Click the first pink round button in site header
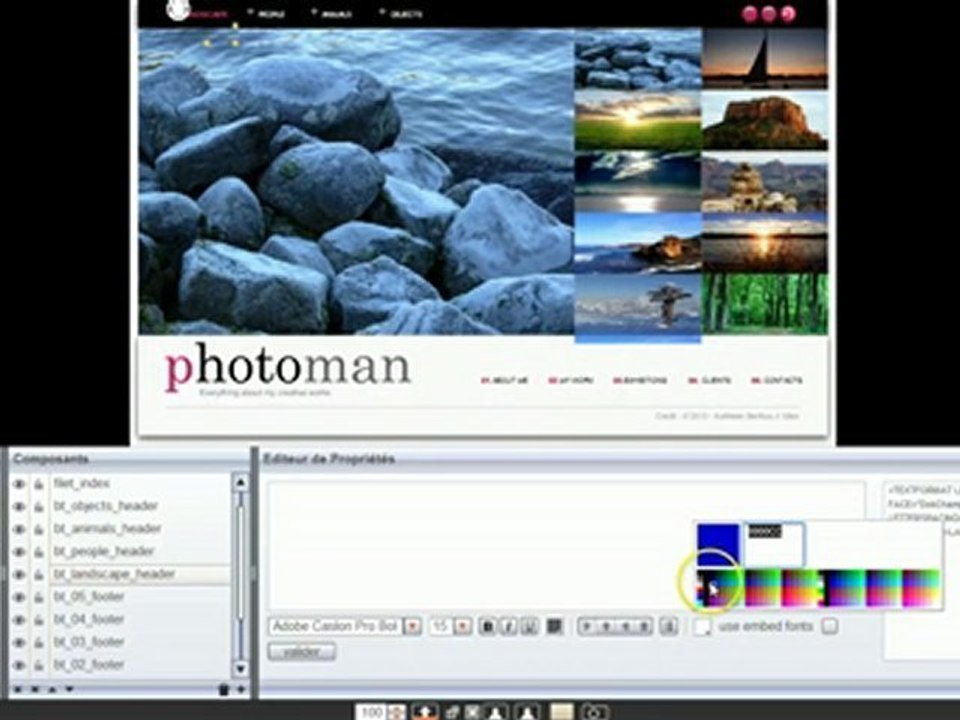 click(x=749, y=14)
